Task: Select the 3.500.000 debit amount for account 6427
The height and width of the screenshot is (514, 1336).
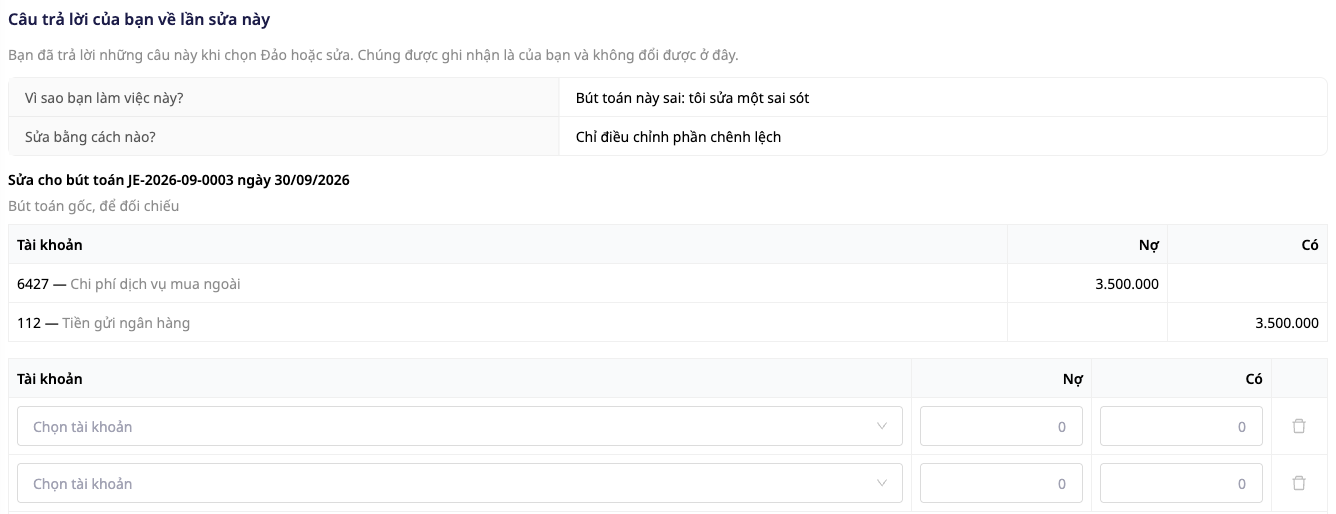Action: (1127, 284)
